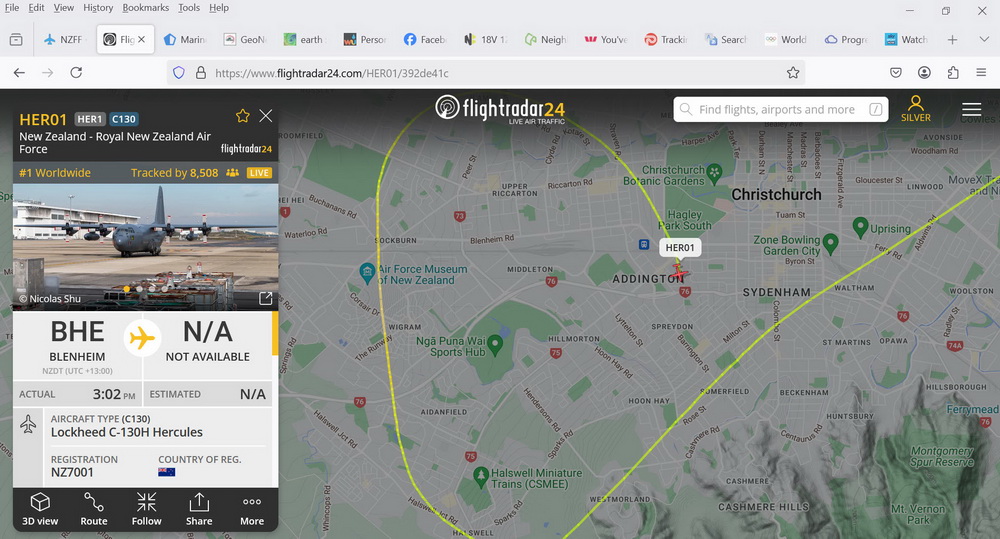Image resolution: width=1000 pixels, height=539 pixels.
Task: Click the Tracked by 8,508 text
Action: 174,173
